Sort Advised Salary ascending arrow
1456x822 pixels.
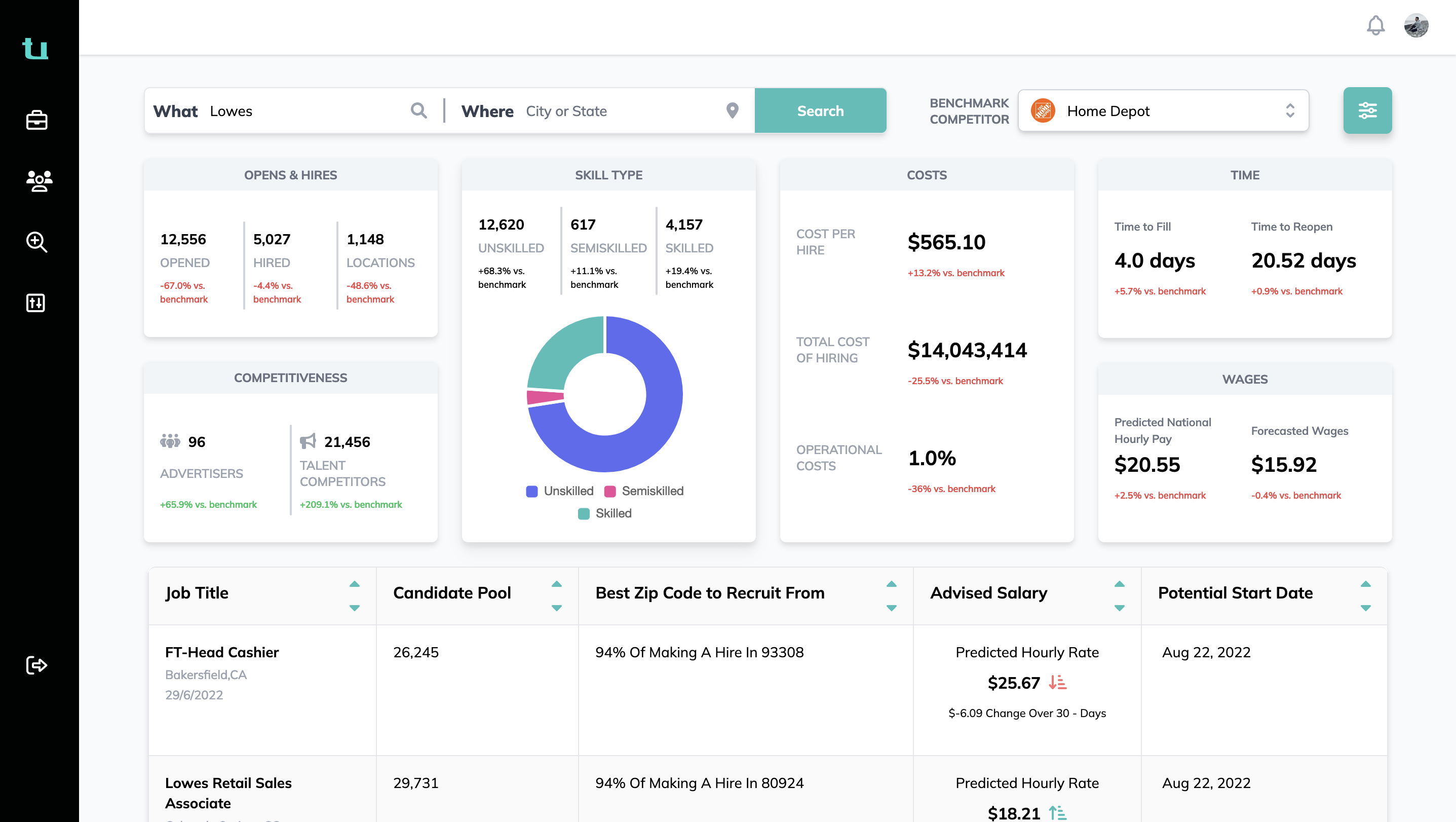pyautogui.click(x=1119, y=584)
